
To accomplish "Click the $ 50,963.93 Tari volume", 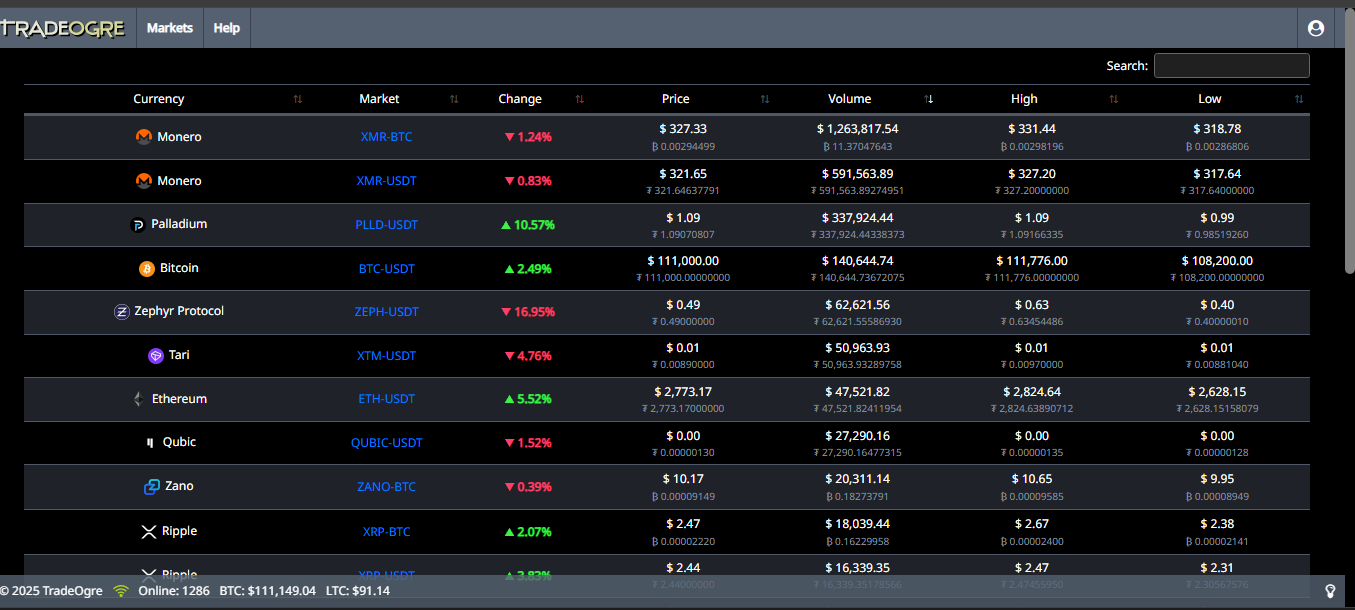I will tap(857, 348).
